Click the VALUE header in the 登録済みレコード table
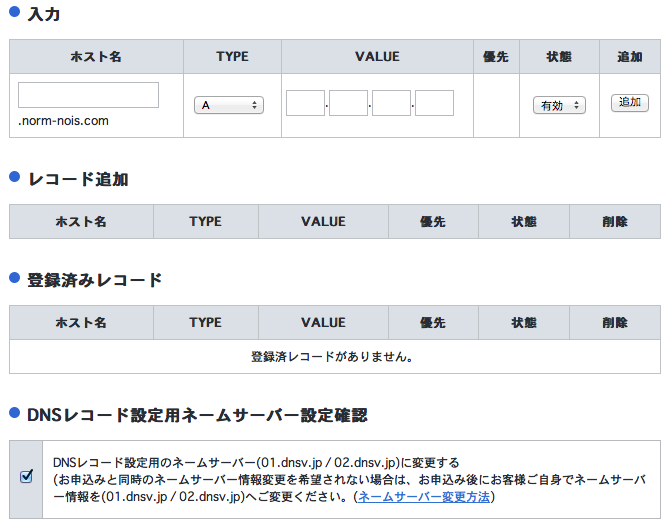 [x=323, y=323]
